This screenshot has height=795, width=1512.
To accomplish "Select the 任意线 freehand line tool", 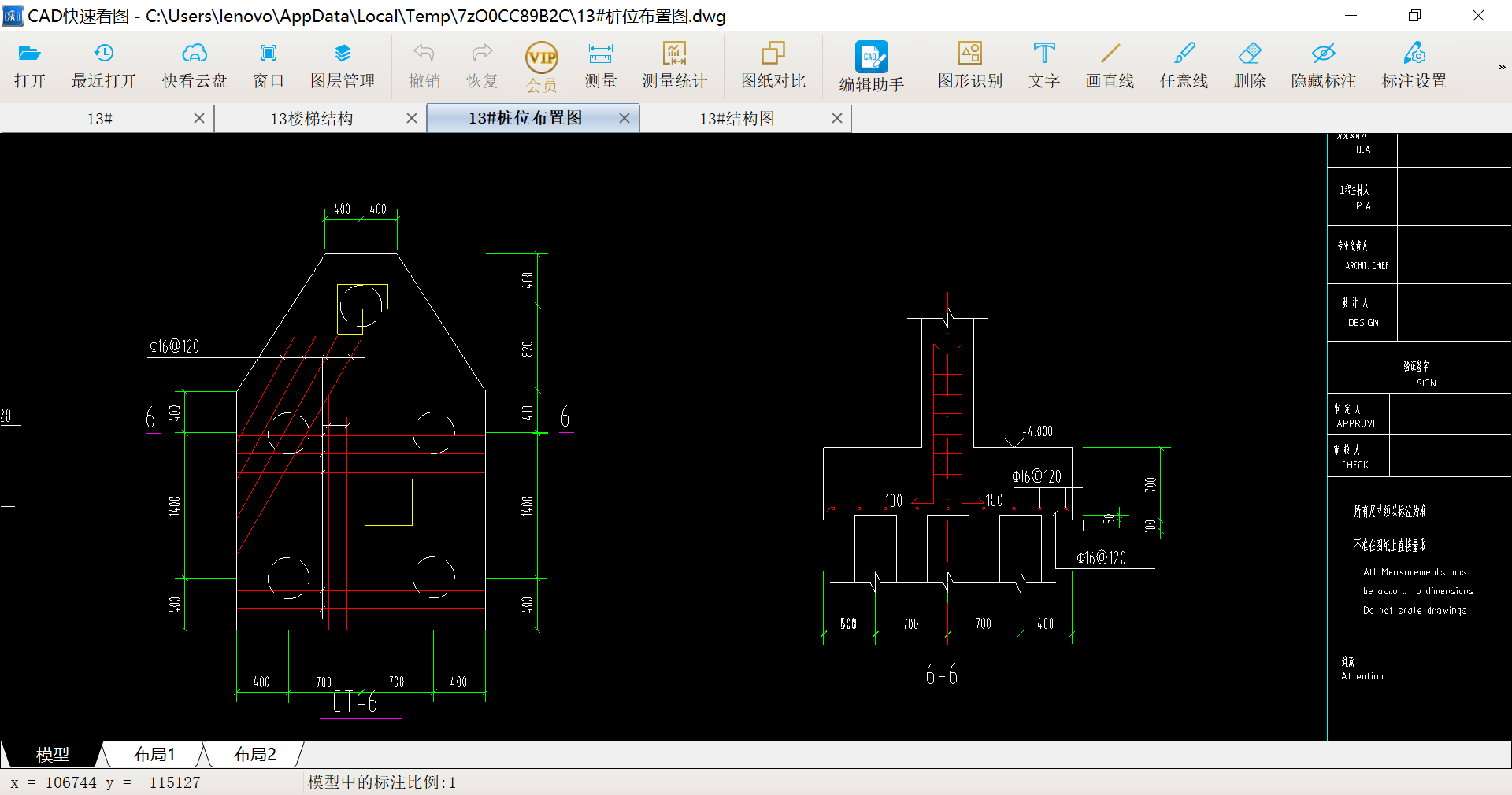I will 1184,66.
